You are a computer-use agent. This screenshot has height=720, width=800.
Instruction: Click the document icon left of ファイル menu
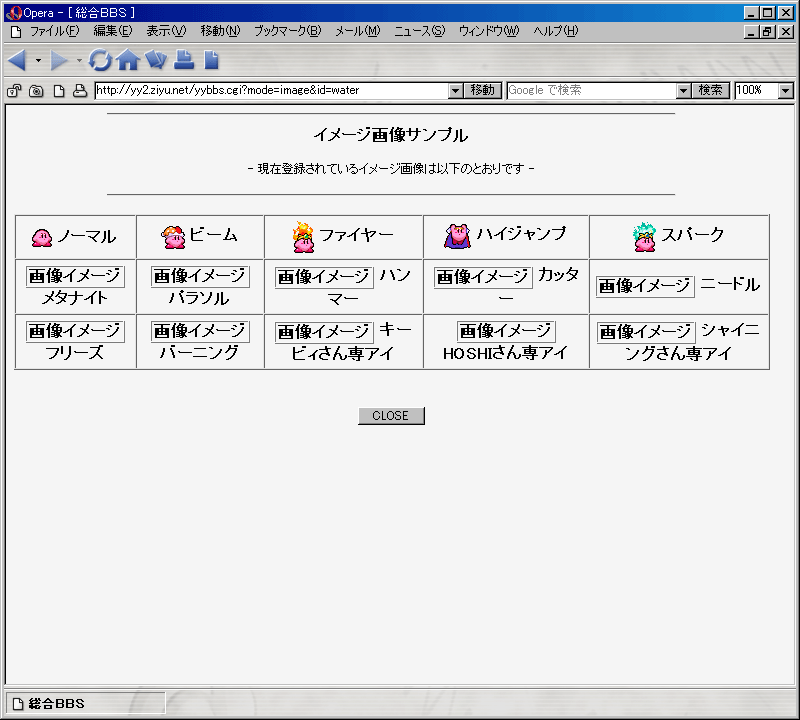pyautogui.click(x=16, y=32)
